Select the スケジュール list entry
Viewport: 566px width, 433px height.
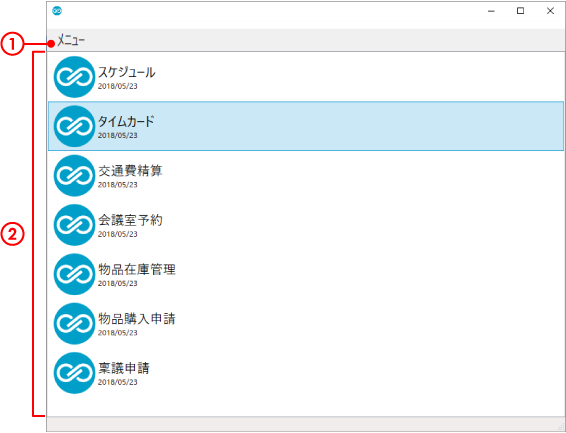(306, 77)
